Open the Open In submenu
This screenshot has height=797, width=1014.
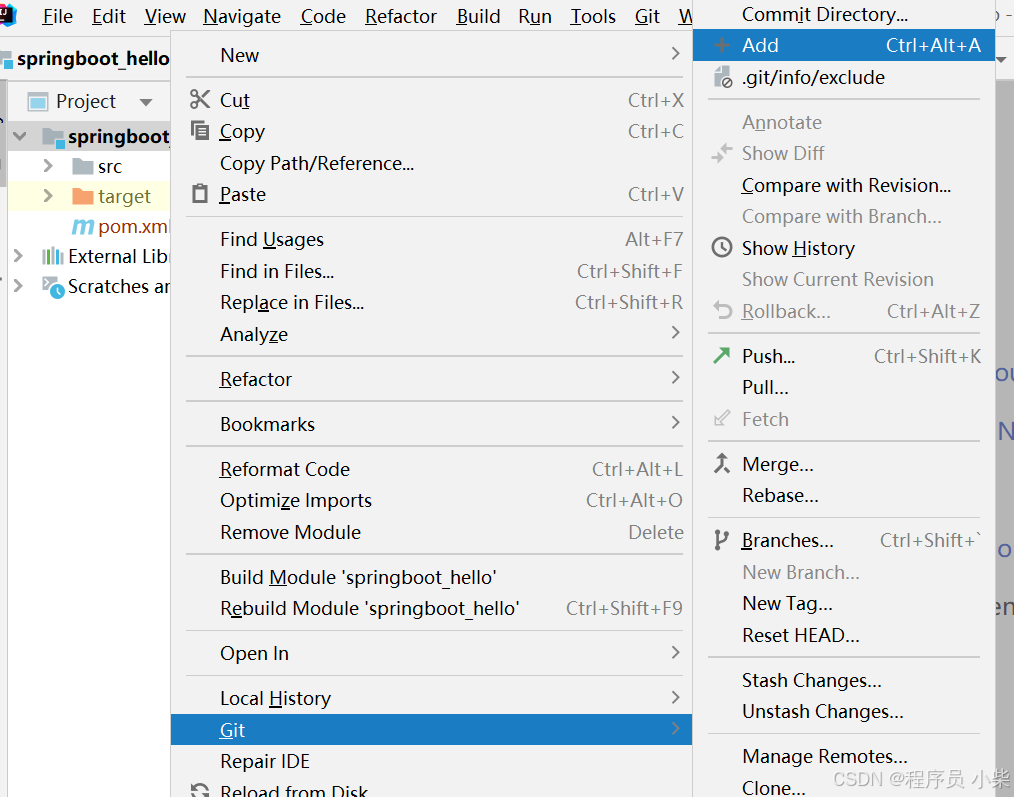tap(431, 653)
